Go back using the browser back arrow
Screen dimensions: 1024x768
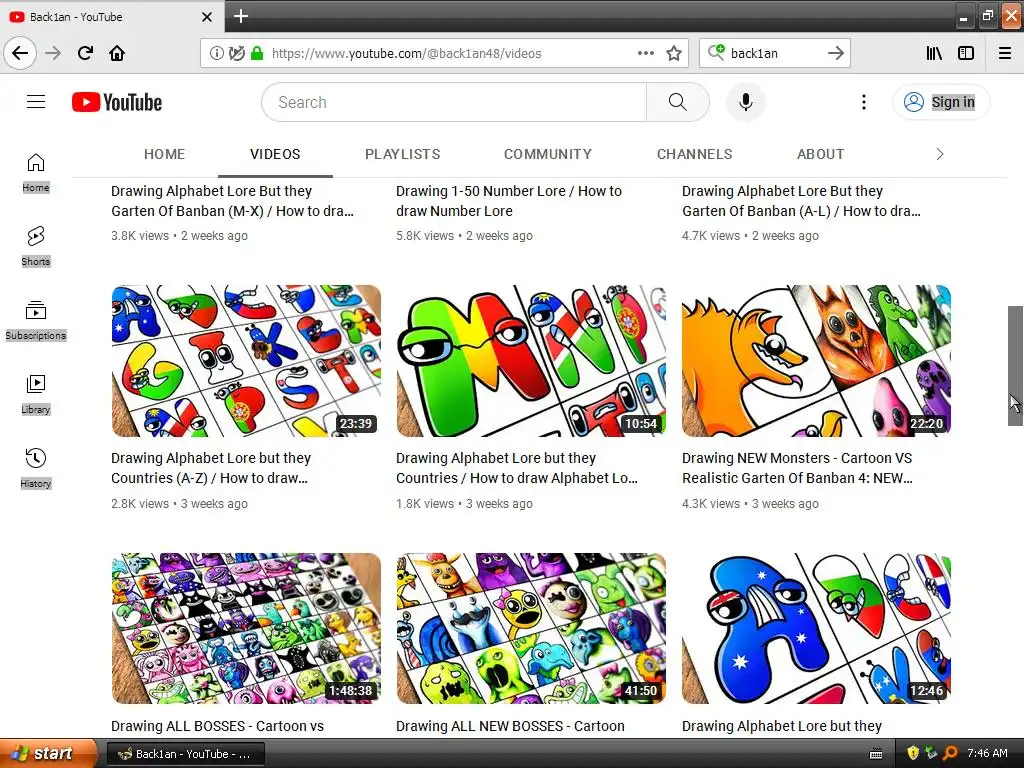coord(20,53)
